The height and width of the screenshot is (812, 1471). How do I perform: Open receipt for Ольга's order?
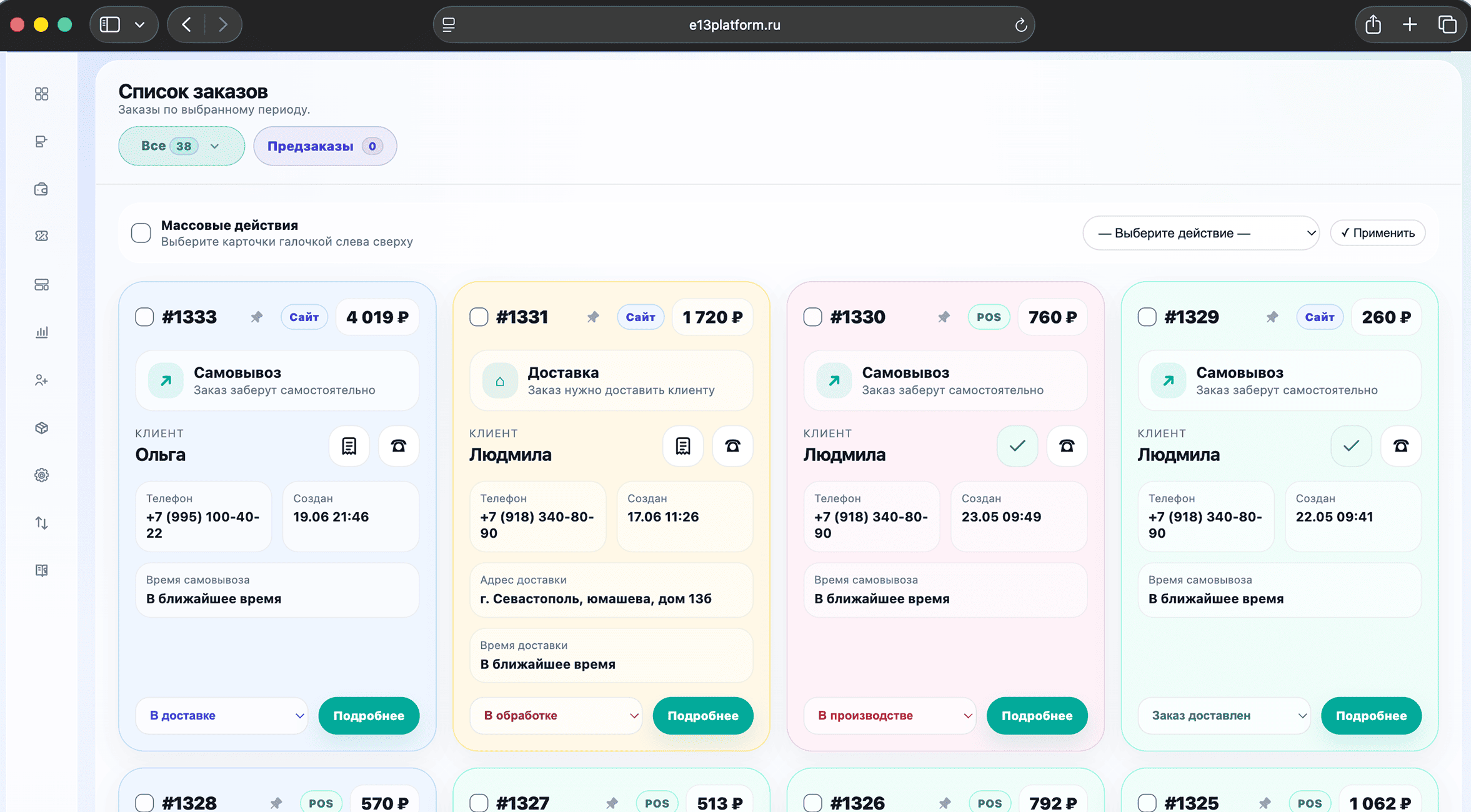pyautogui.click(x=349, y=446)
